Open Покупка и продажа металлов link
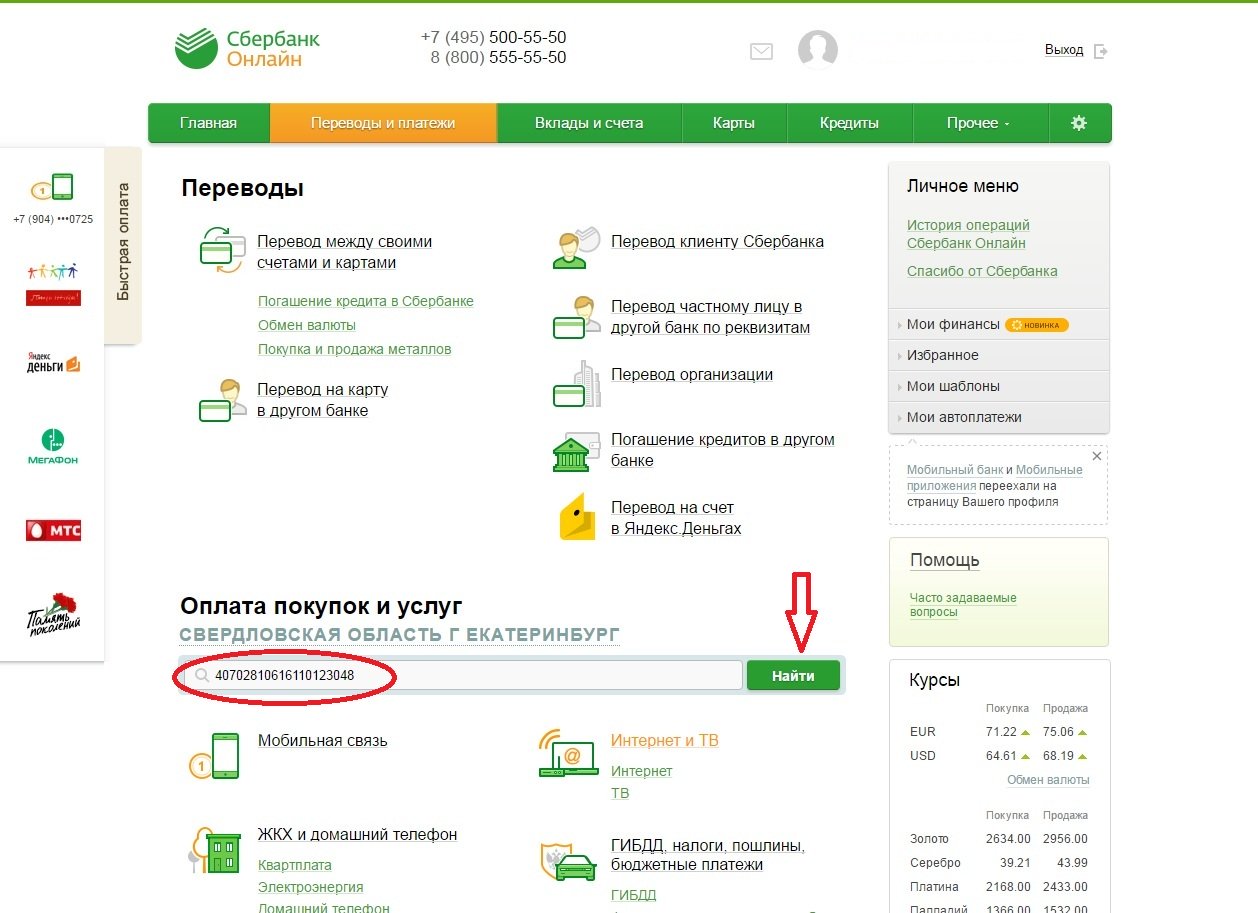1258x913 pixels. point(355,349)
